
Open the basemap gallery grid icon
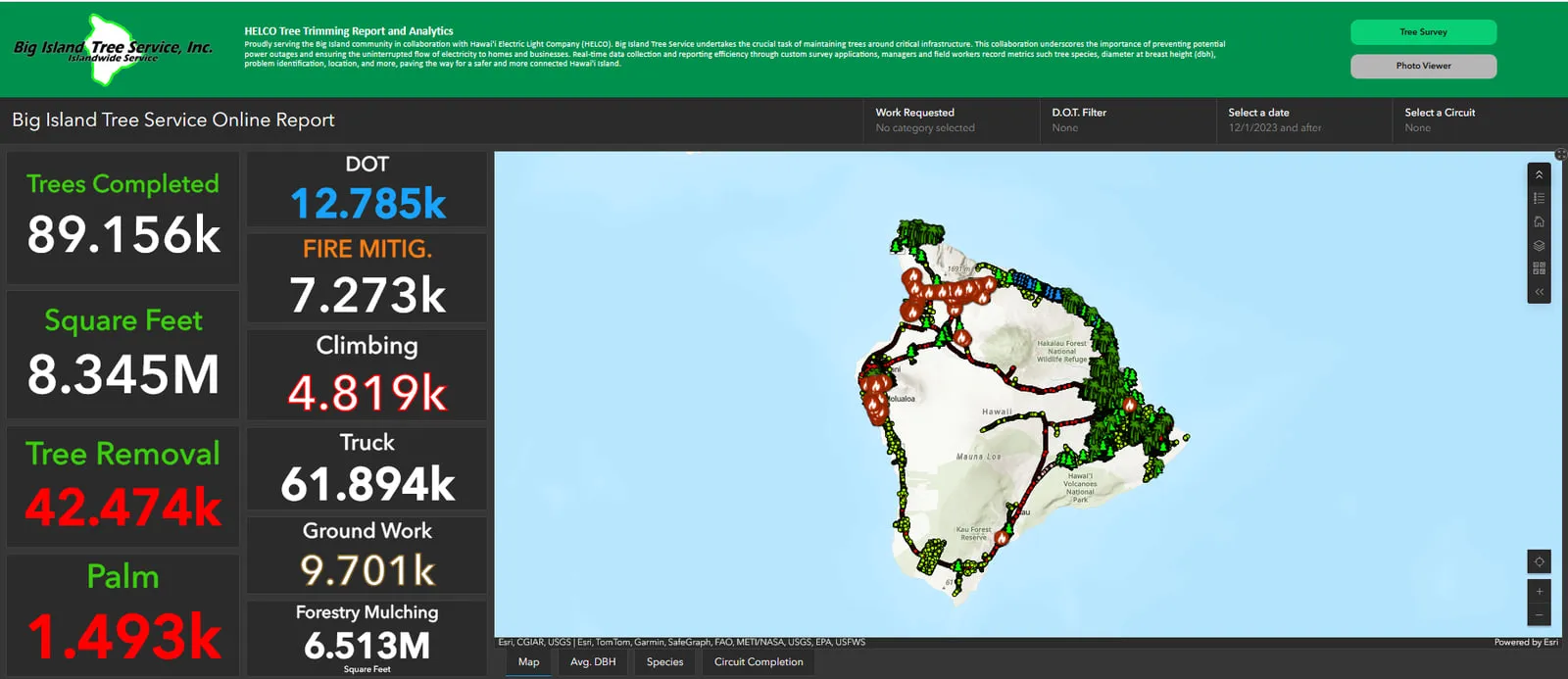(1539, 268)
